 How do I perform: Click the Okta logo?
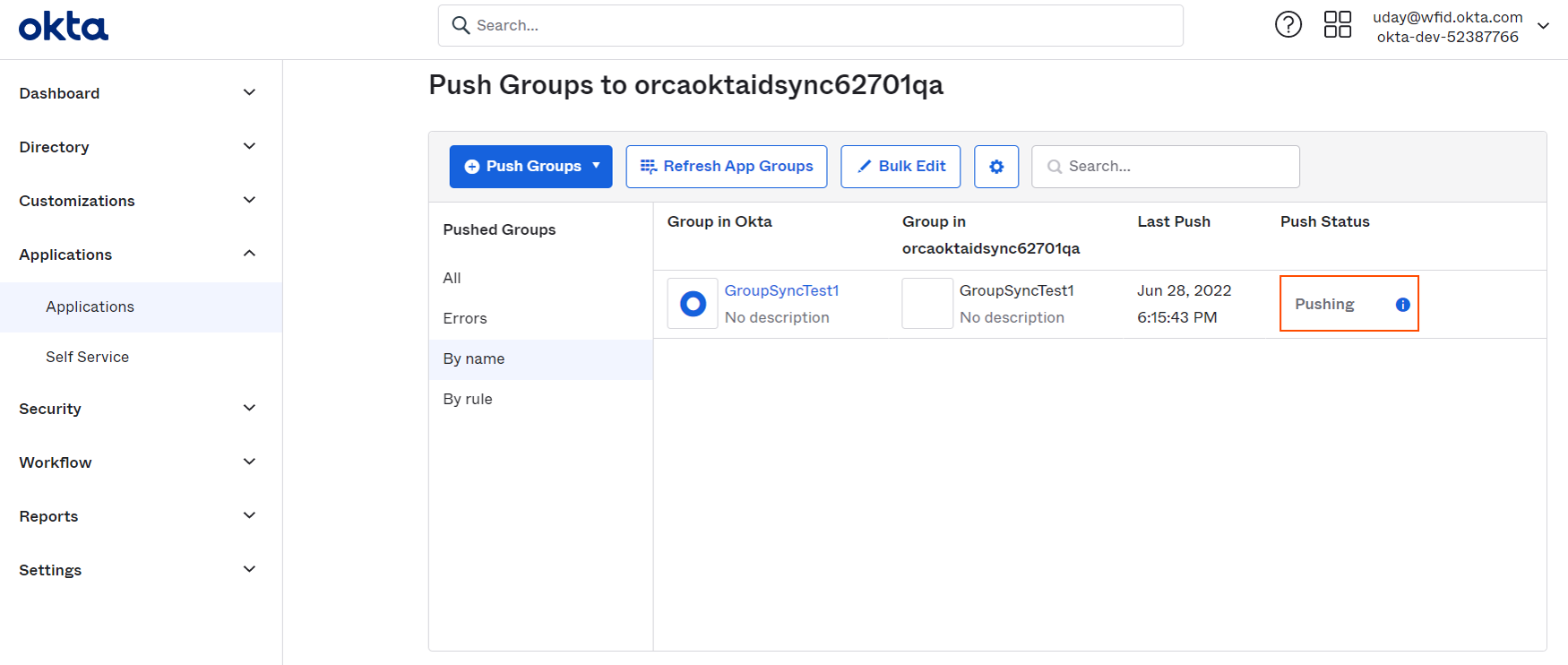pyautogui.click(x=64, y=27)
